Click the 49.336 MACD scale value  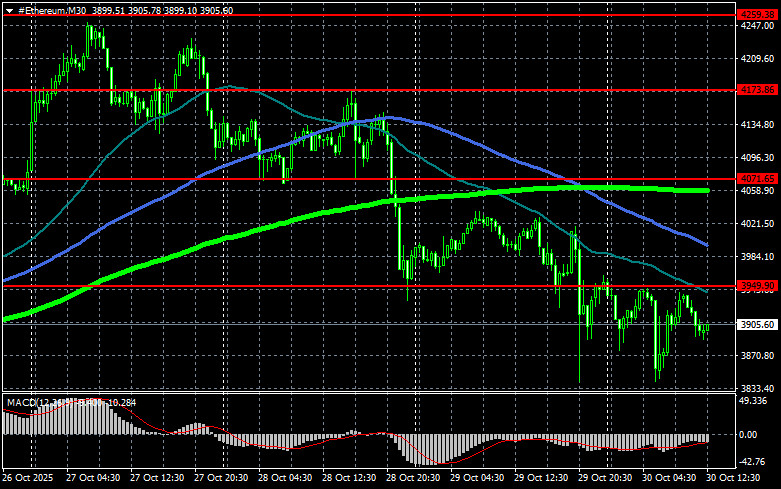[753, 401]
